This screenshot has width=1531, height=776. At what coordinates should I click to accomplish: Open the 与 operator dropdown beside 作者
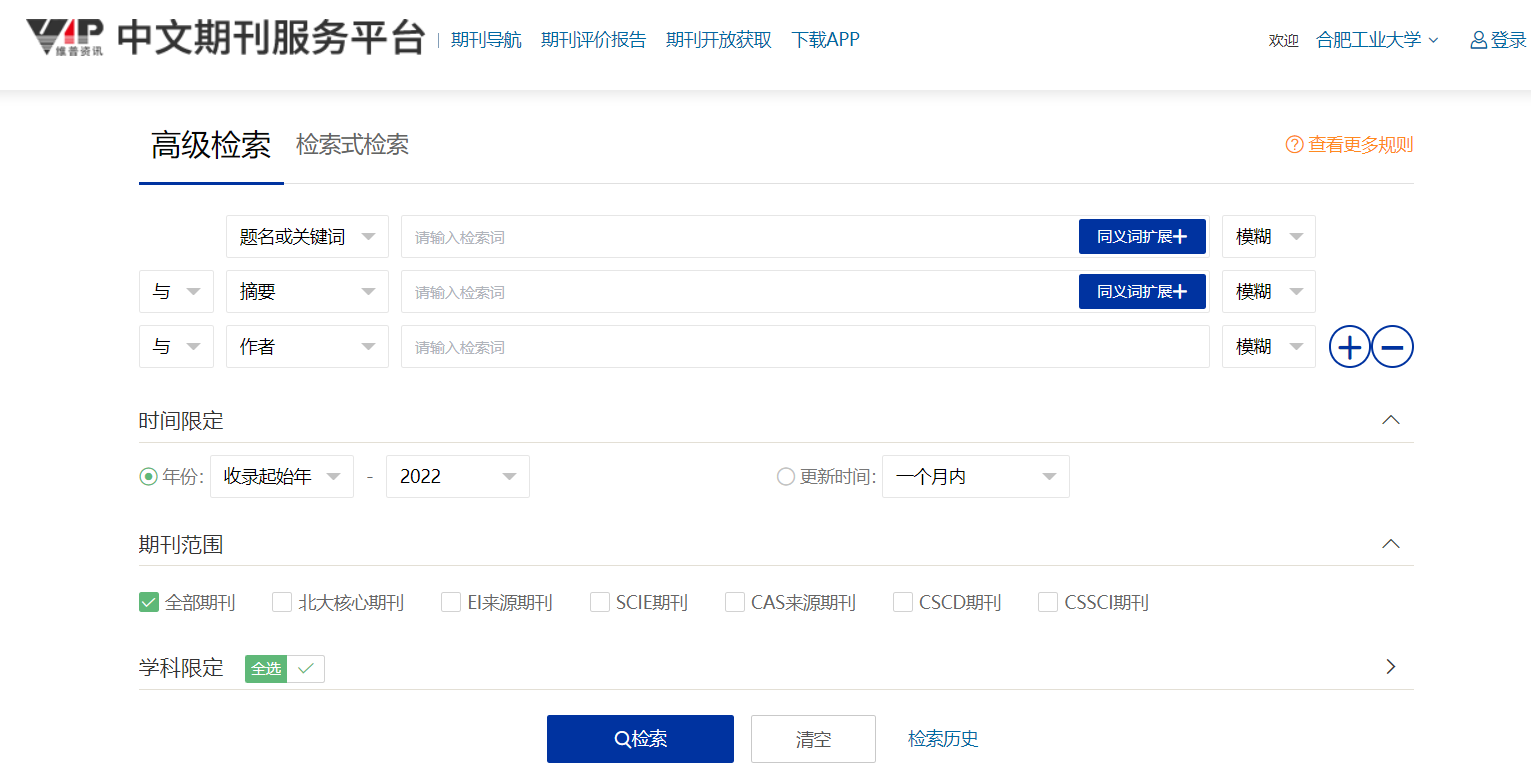click(x=176, y=347)
